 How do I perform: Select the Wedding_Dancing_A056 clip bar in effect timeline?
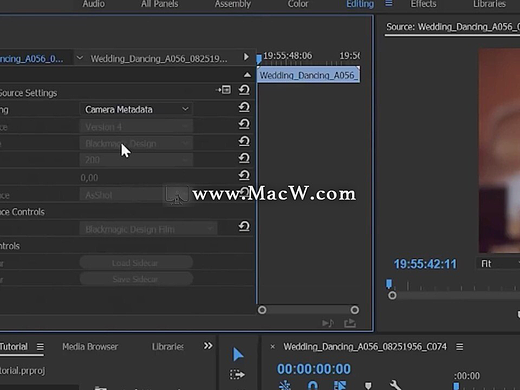pyautogui.click(x=308, y=75)
